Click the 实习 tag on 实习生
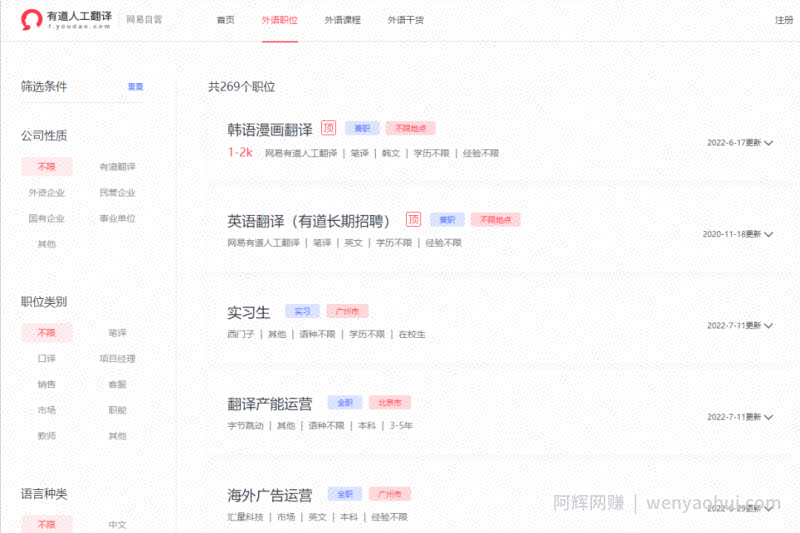This screenshot has height=533, width=800. [x=303, y=311]
